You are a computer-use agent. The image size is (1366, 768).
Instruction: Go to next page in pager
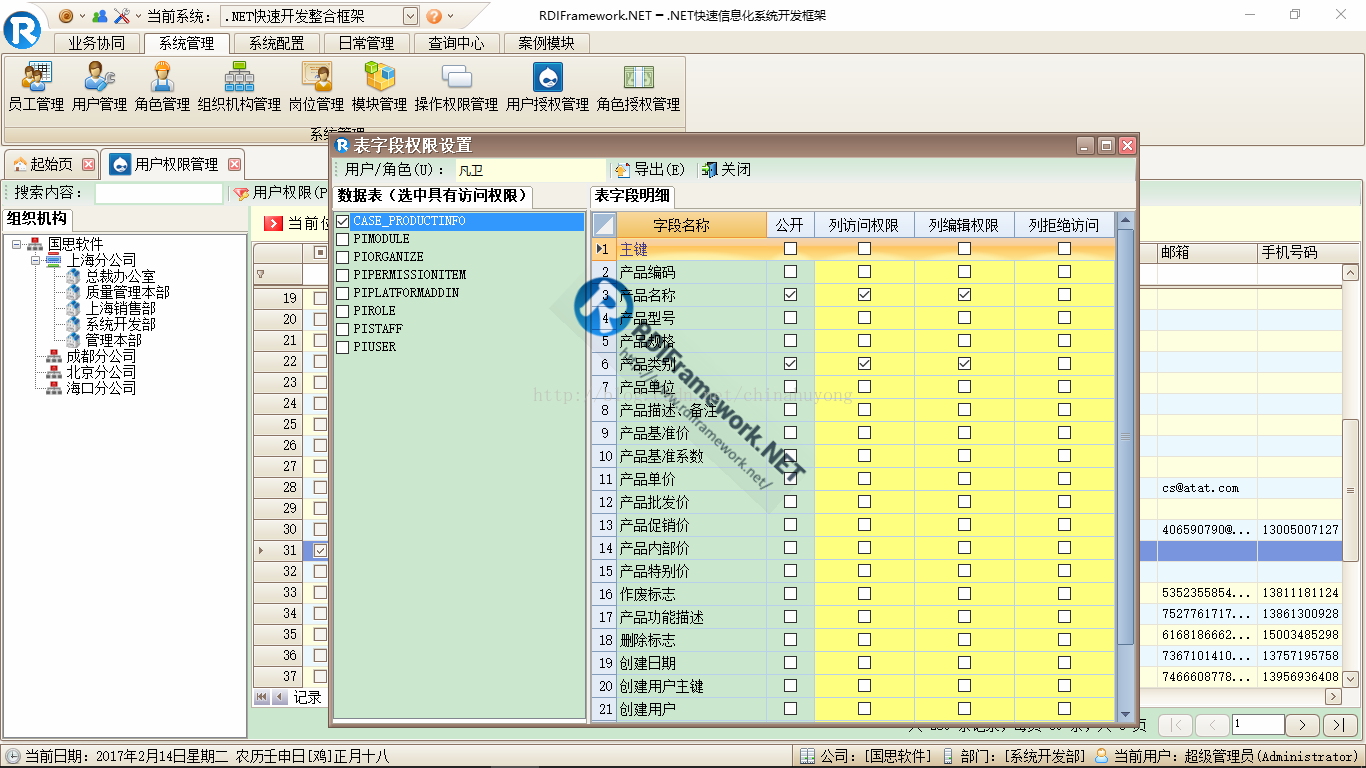click(x=1301, y=725)
